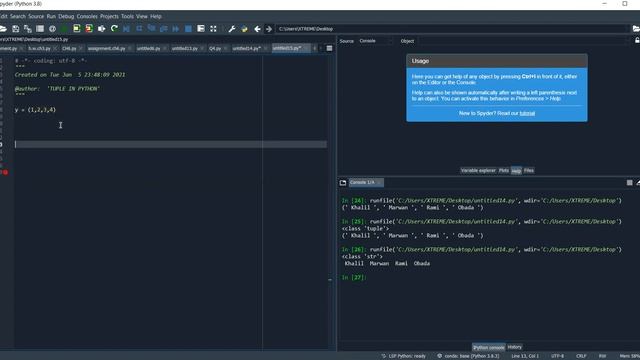Switch to untitled13.py editor tab
Viewport: 640px width, 360px height.
tap(184, 48)
